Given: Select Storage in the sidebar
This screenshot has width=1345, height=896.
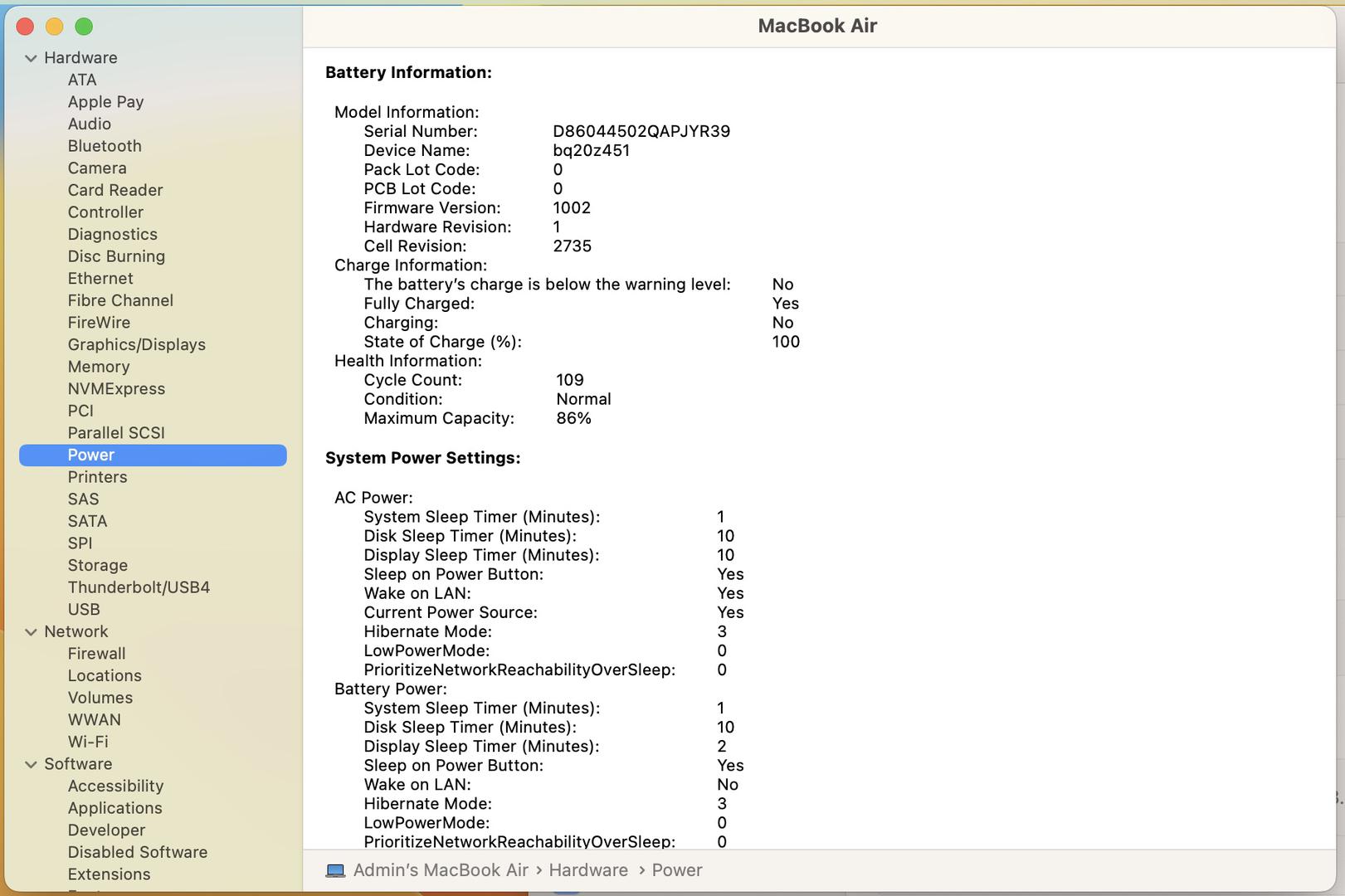Looking at the screenshot, I should 97,565.
